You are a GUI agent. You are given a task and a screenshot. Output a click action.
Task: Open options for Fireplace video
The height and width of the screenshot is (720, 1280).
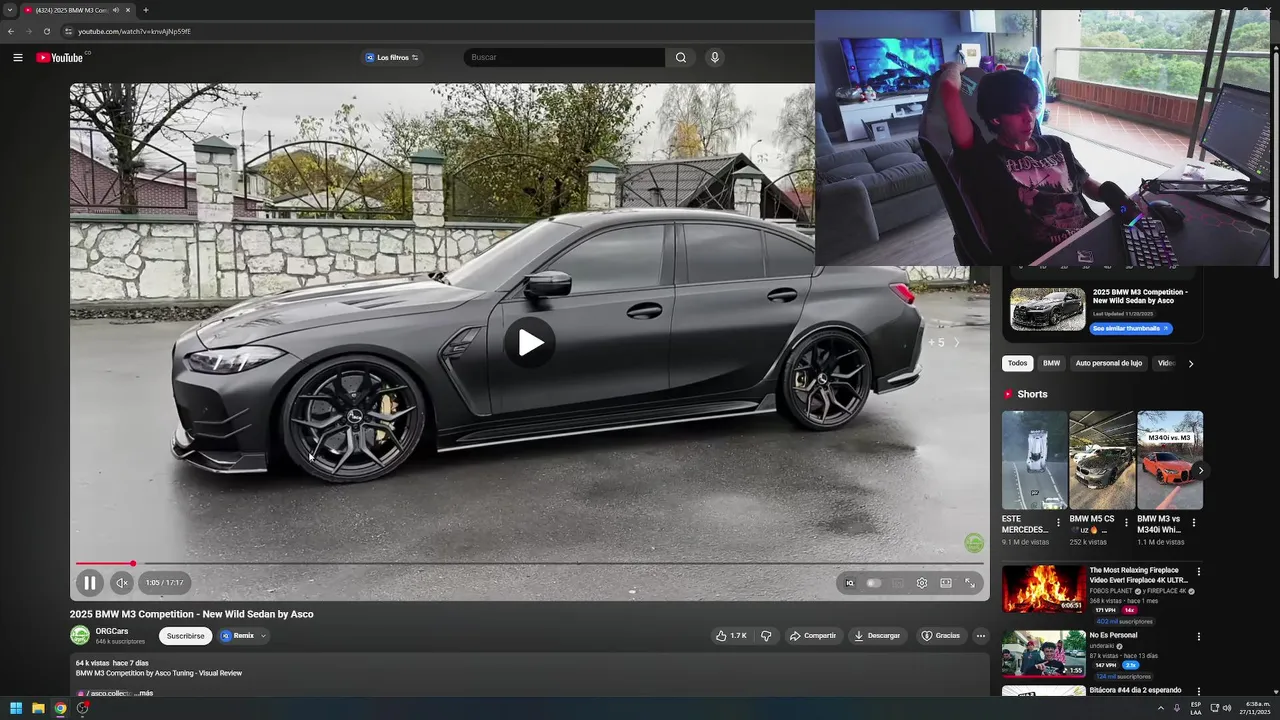1199,572
